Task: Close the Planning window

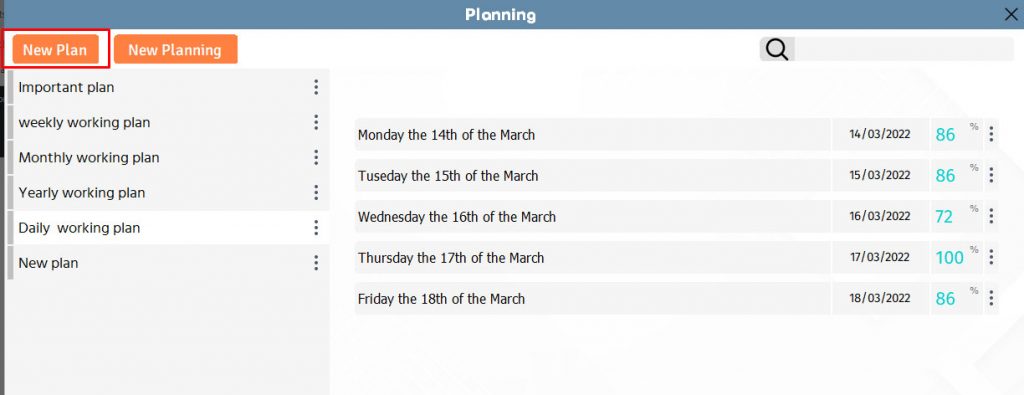Action: click(x=1011, y=14)
